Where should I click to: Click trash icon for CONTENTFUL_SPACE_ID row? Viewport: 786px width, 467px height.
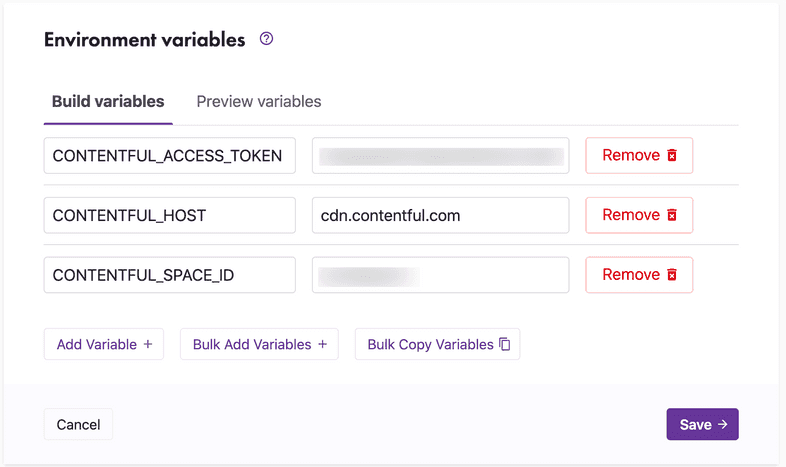673,275
